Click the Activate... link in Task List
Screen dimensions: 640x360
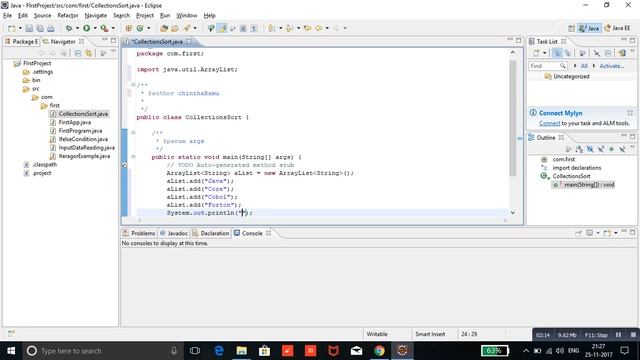pos(611,66)
